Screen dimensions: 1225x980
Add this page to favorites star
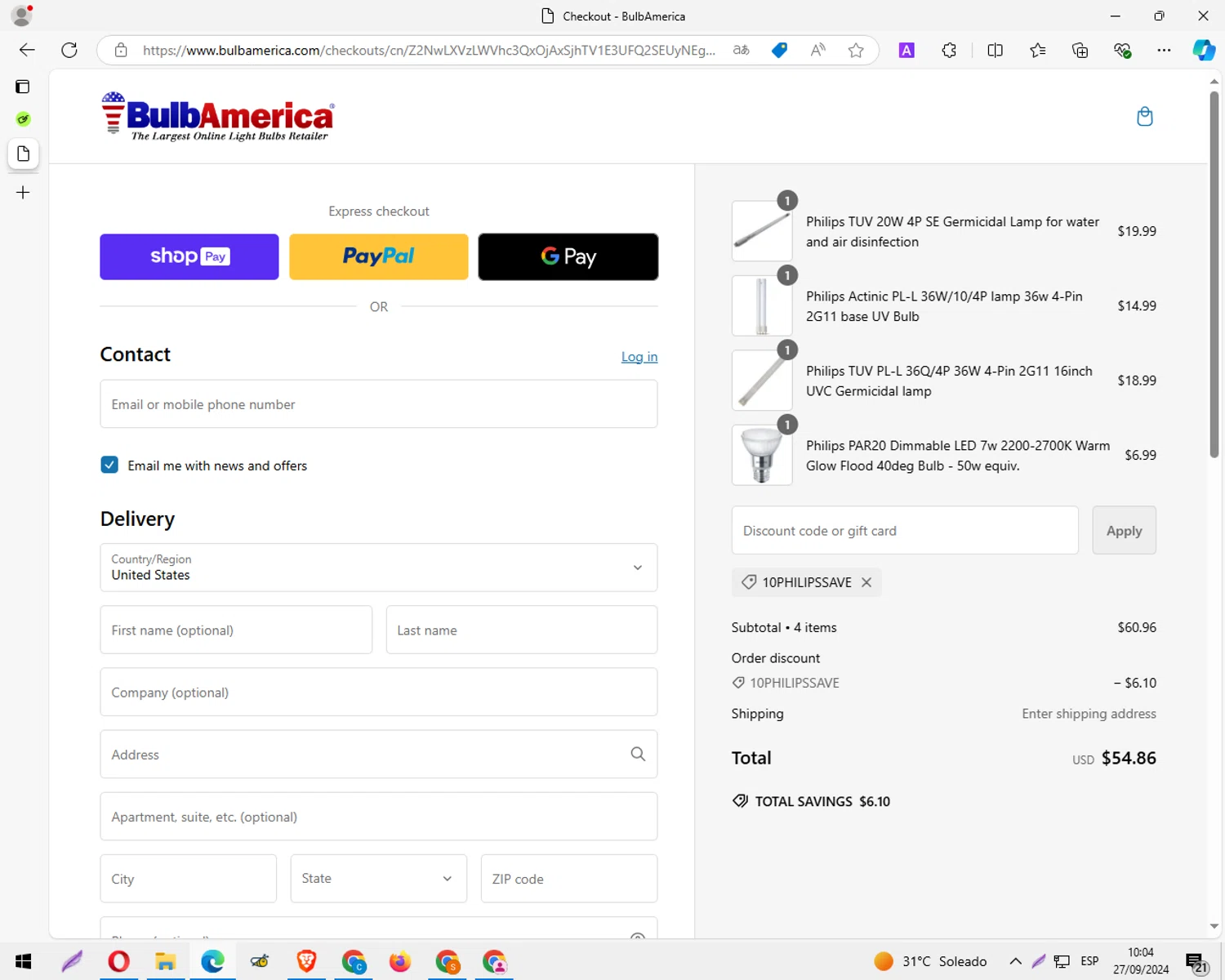[x=856, y=50]
